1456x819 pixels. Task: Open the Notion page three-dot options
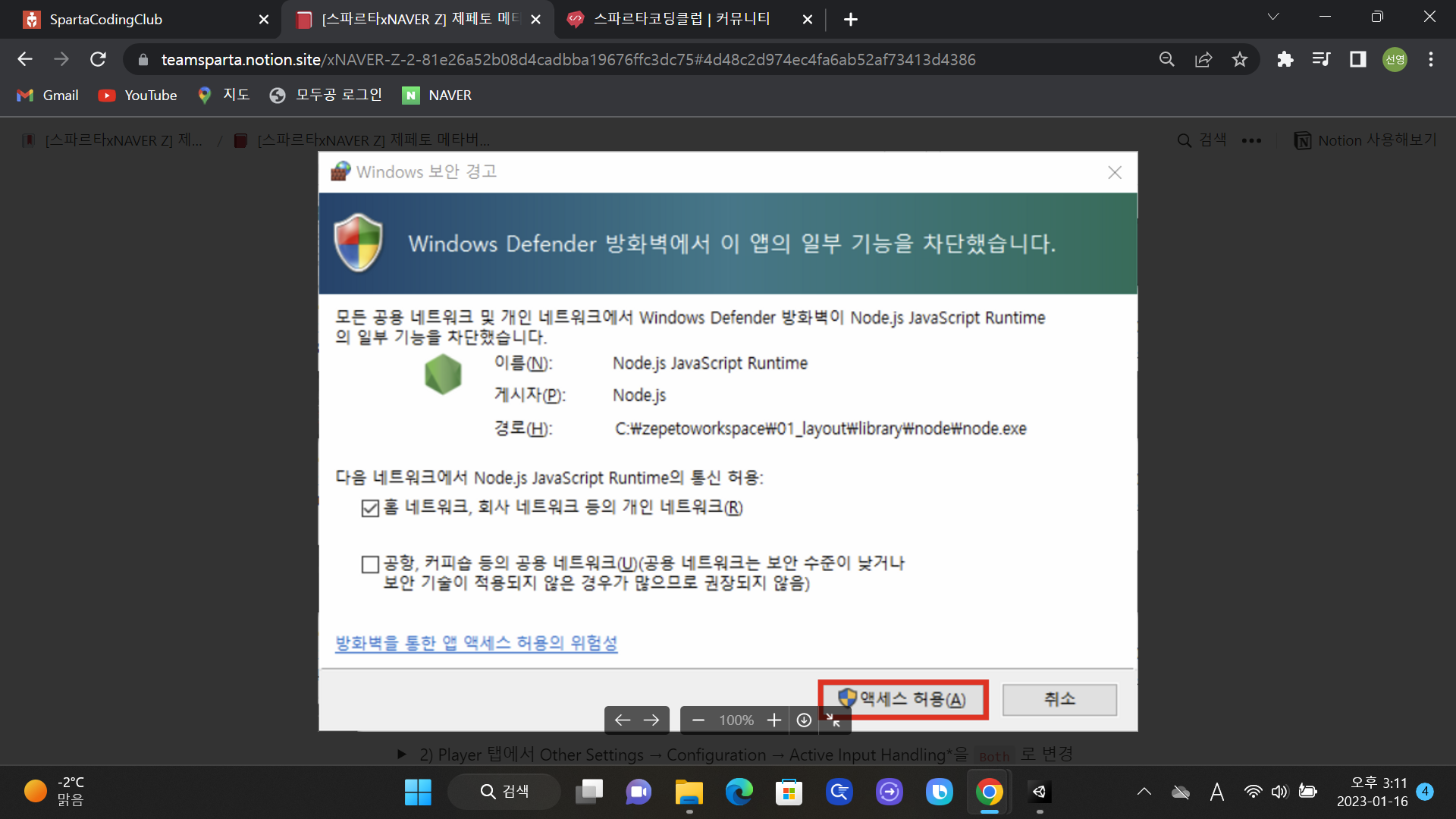(x=1251, y=140)
